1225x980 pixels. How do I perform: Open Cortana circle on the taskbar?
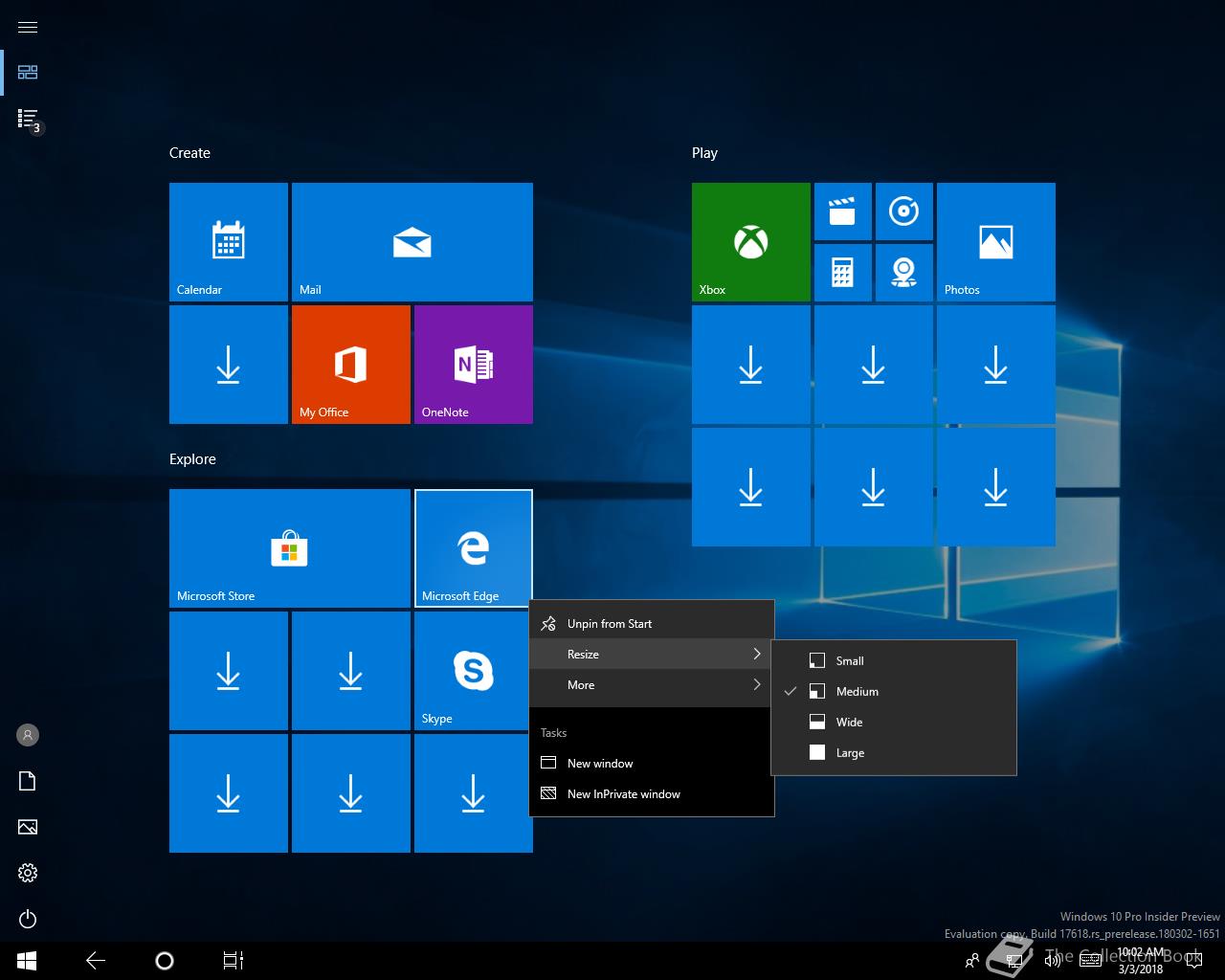165,960
